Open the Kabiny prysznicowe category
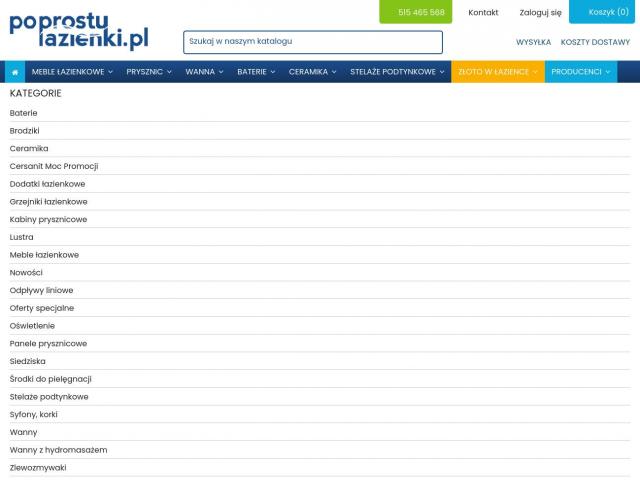The width and height of the screenshot is (640, 480). click(48, 219)
